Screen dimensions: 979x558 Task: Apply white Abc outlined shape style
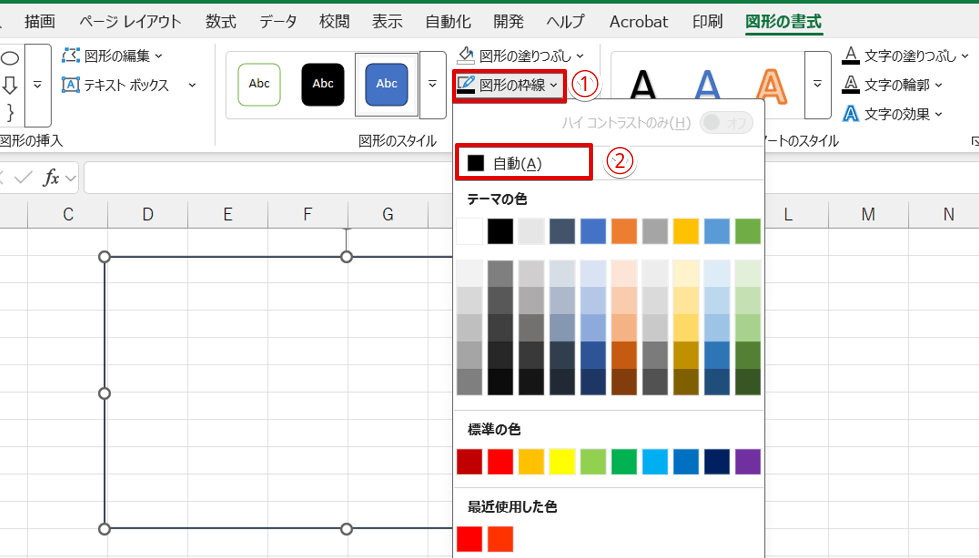pyautogui.click(x=259, y=84)
